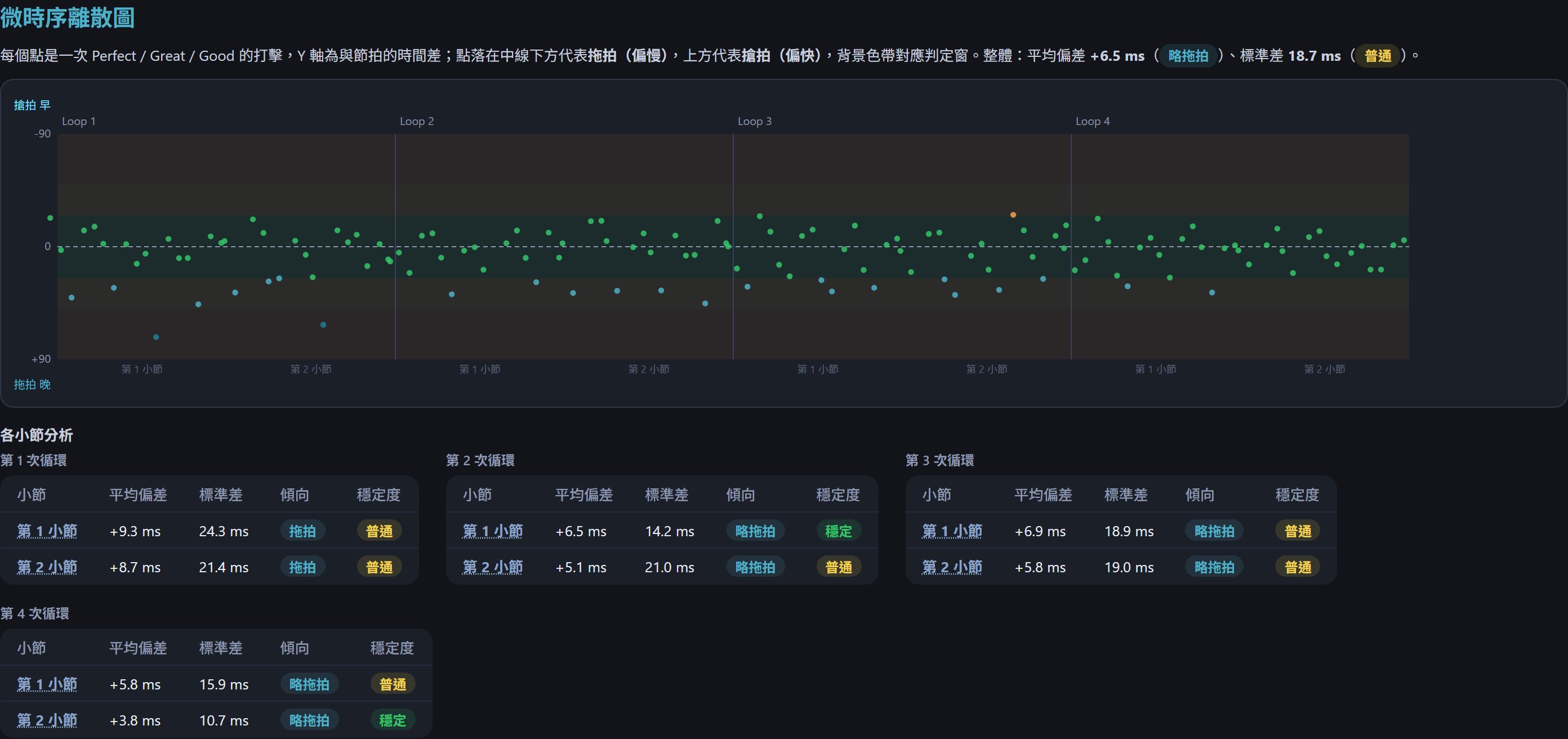Image resolution: width=1568 pixels, height=739 pixels.
Task: Click the 普通 badge in the summary sentence
Action: coord(1378,56)
